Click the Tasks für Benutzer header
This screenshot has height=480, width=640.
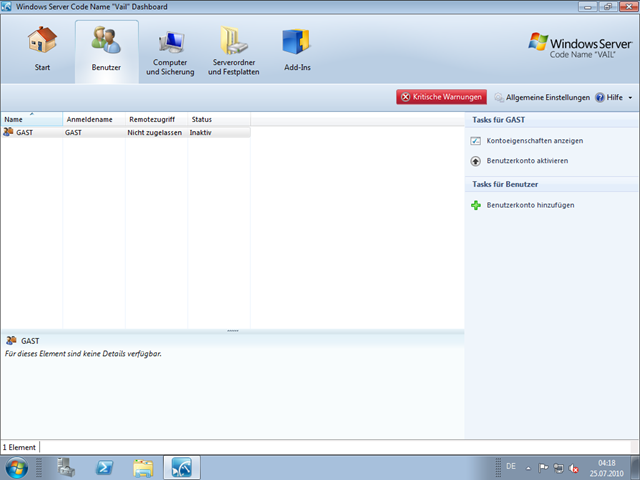click(x=505, y=184)
